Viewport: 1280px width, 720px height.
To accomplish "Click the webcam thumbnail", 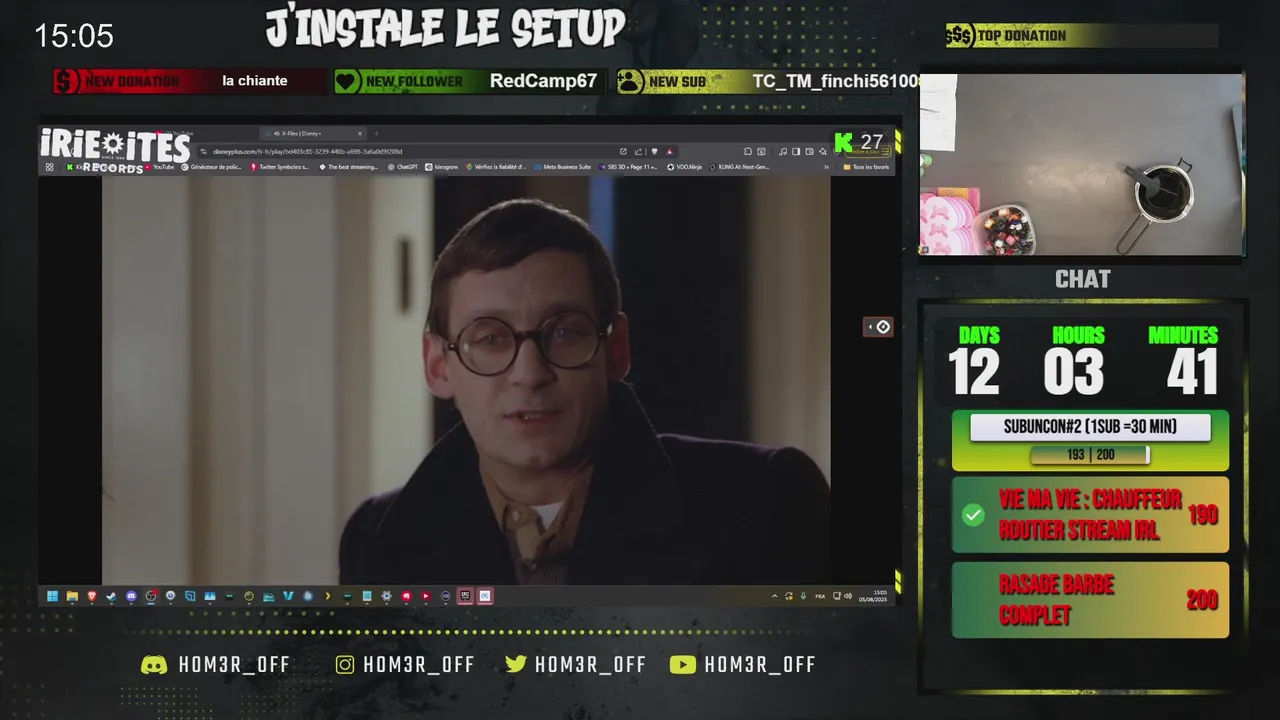I will pyautogui.click(x=1082, y=165).
